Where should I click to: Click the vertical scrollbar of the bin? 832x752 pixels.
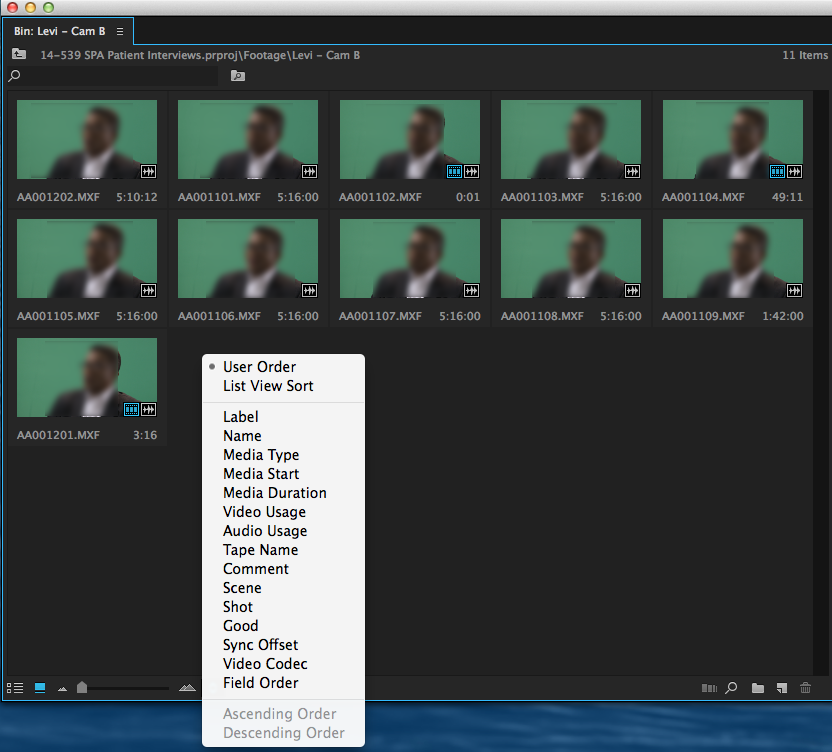point(821,383)
